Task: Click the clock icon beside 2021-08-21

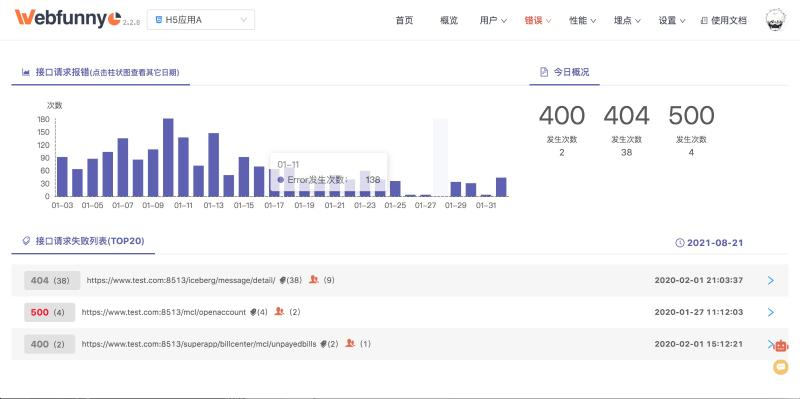Action: point(680,243)
